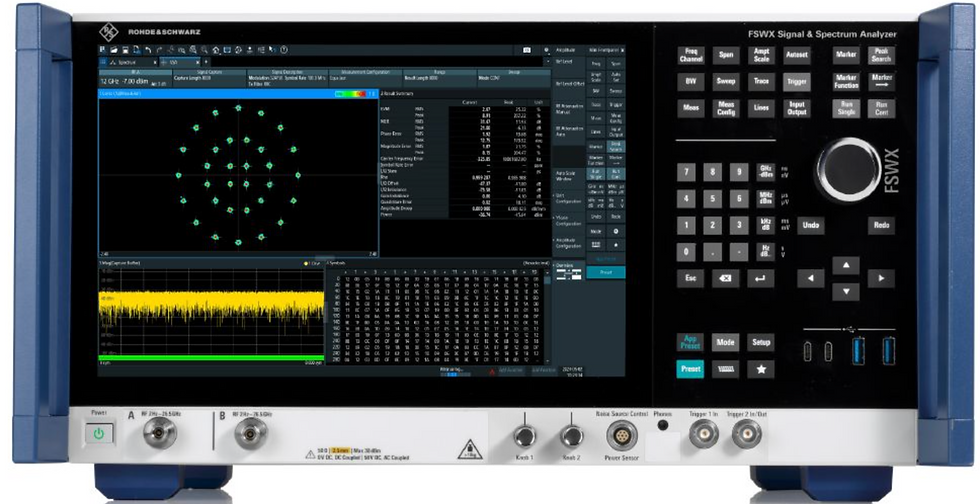The image size is (980, 504).
Task: Open the channel tab list dropdown arrow
Action: tap(547, 61)
